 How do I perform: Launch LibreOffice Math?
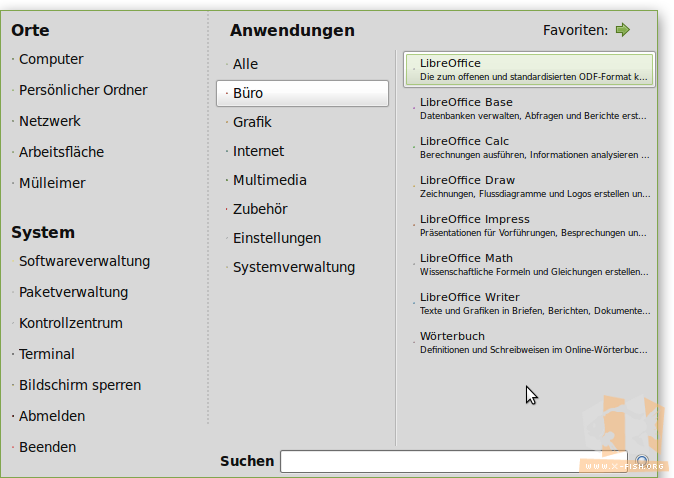[529, 265]
